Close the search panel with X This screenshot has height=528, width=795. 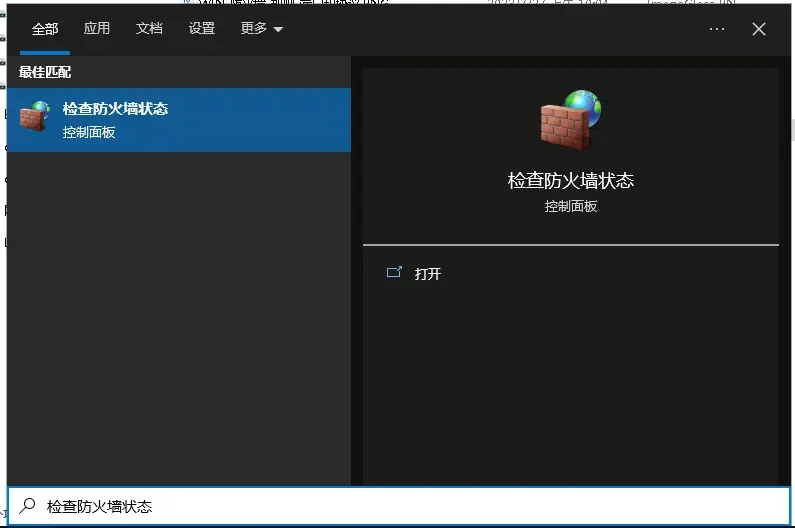click(x=759, y=29)
